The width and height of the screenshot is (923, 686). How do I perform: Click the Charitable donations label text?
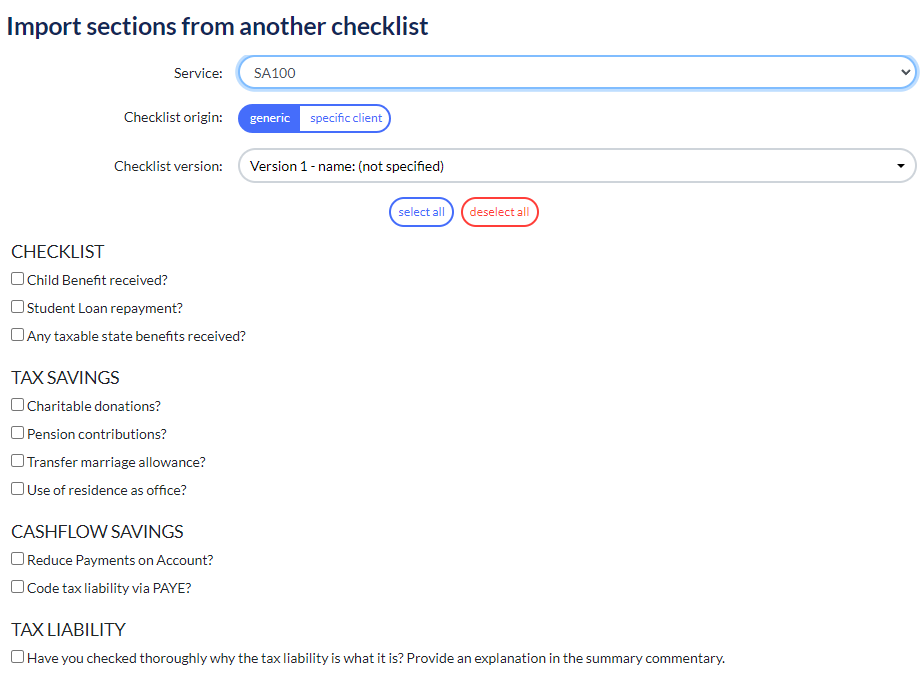[94, 406]
